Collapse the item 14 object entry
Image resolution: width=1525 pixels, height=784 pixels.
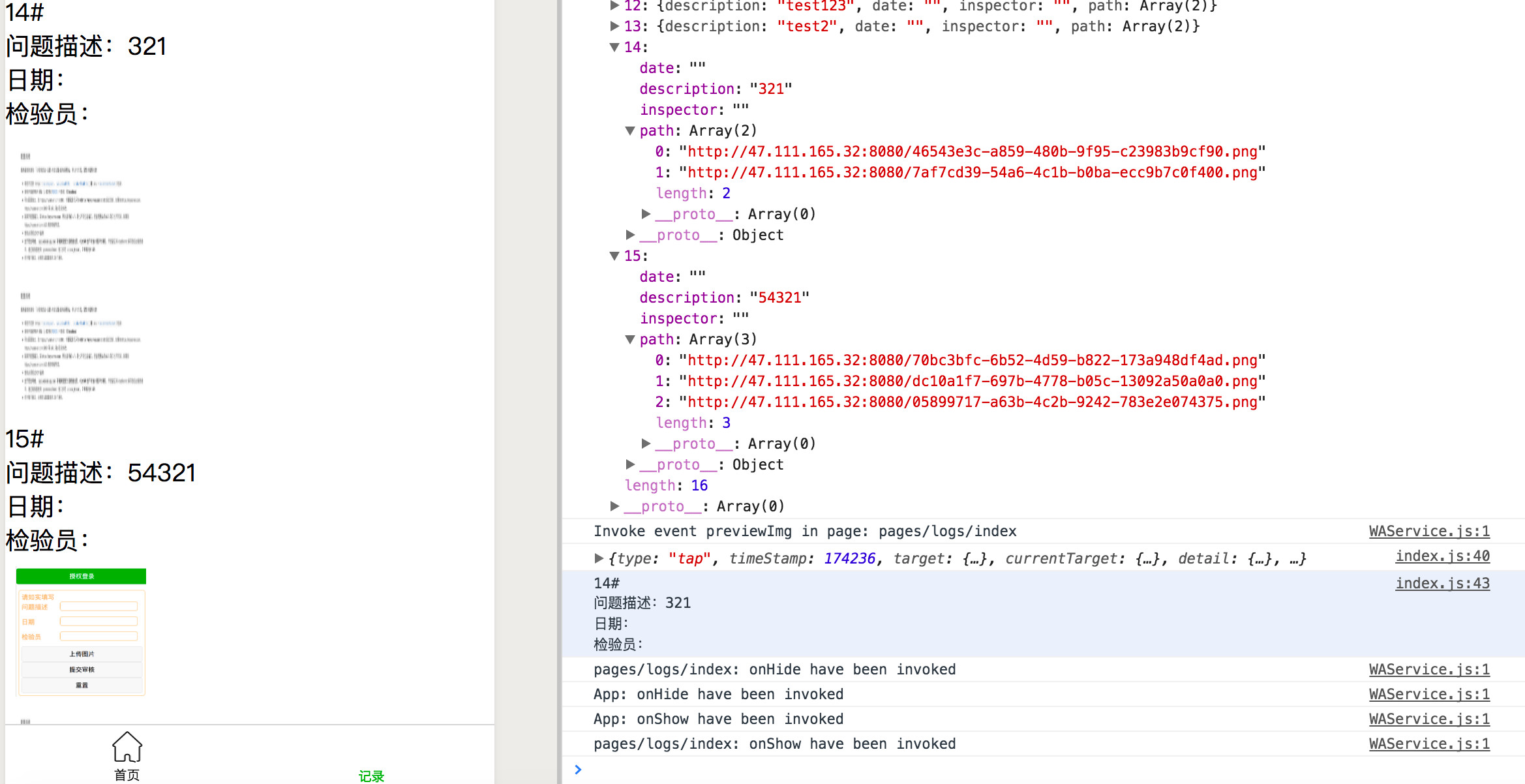click(614, 47)
